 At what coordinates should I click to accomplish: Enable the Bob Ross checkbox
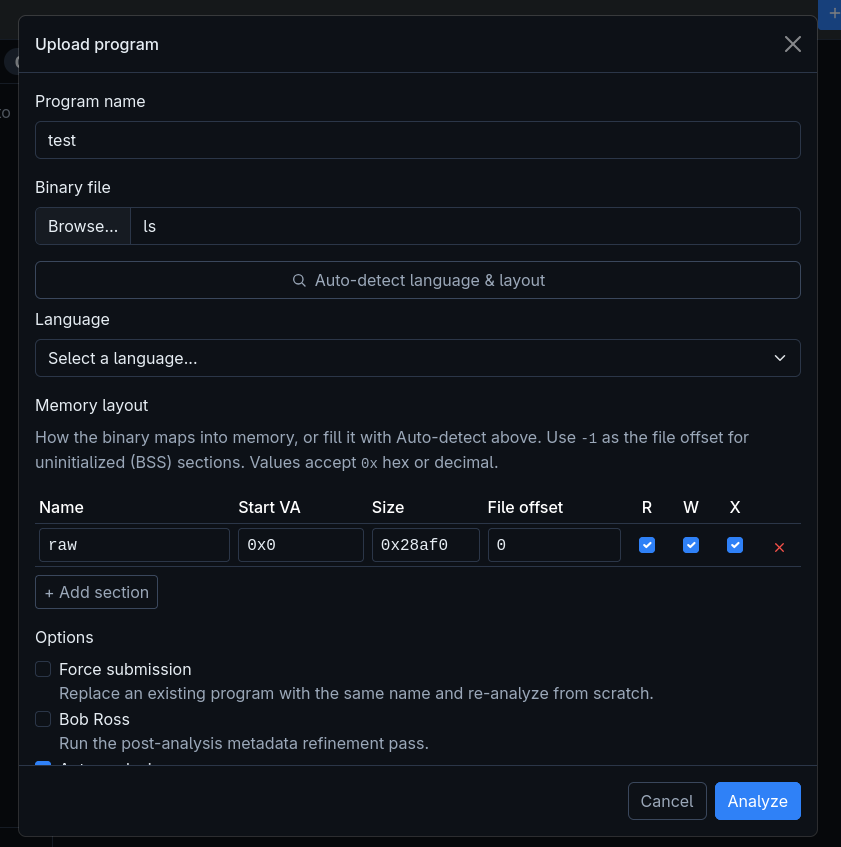click(43, 719)
